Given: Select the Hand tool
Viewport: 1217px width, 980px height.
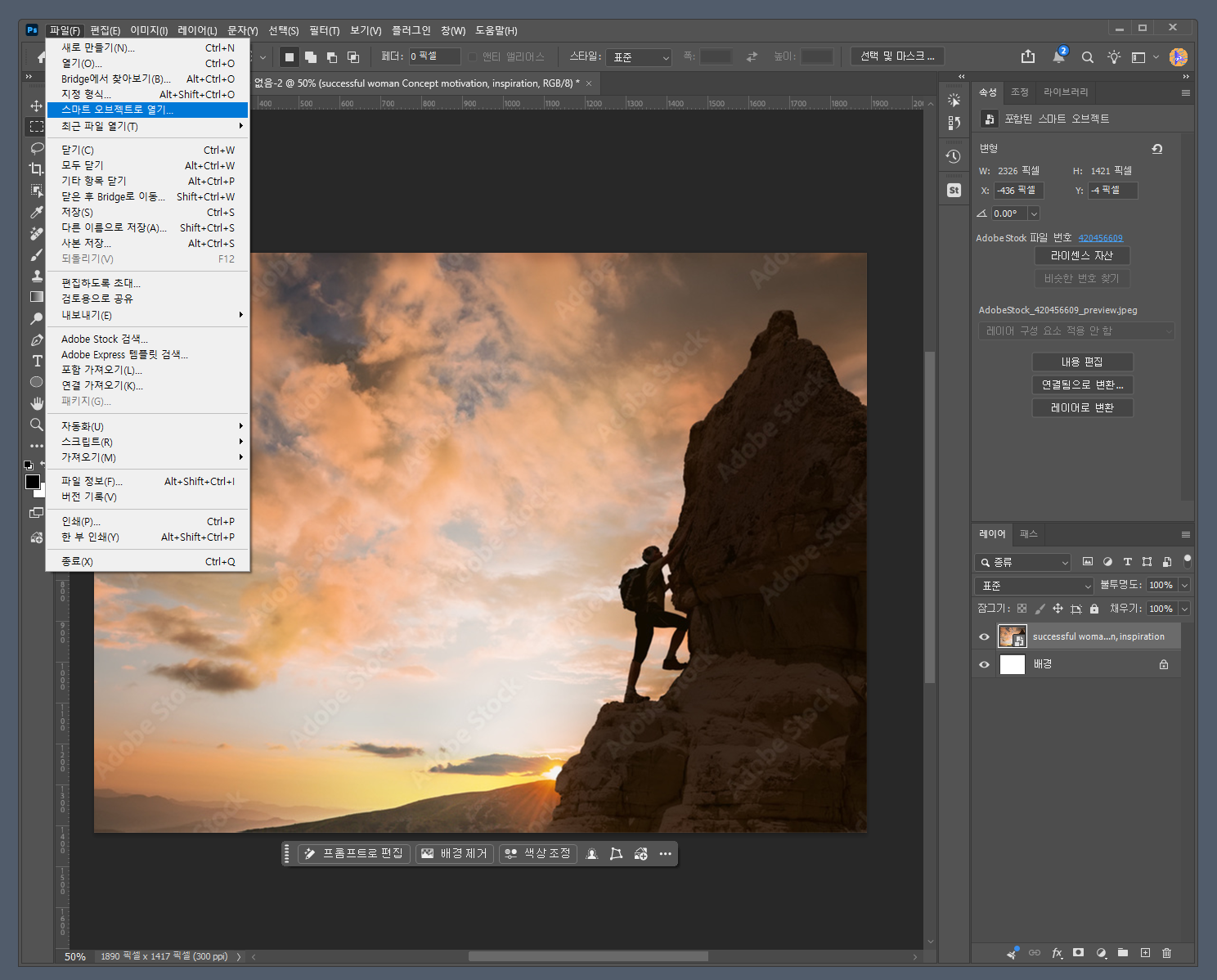Looking at the screenshot, I should coord(36,403).
